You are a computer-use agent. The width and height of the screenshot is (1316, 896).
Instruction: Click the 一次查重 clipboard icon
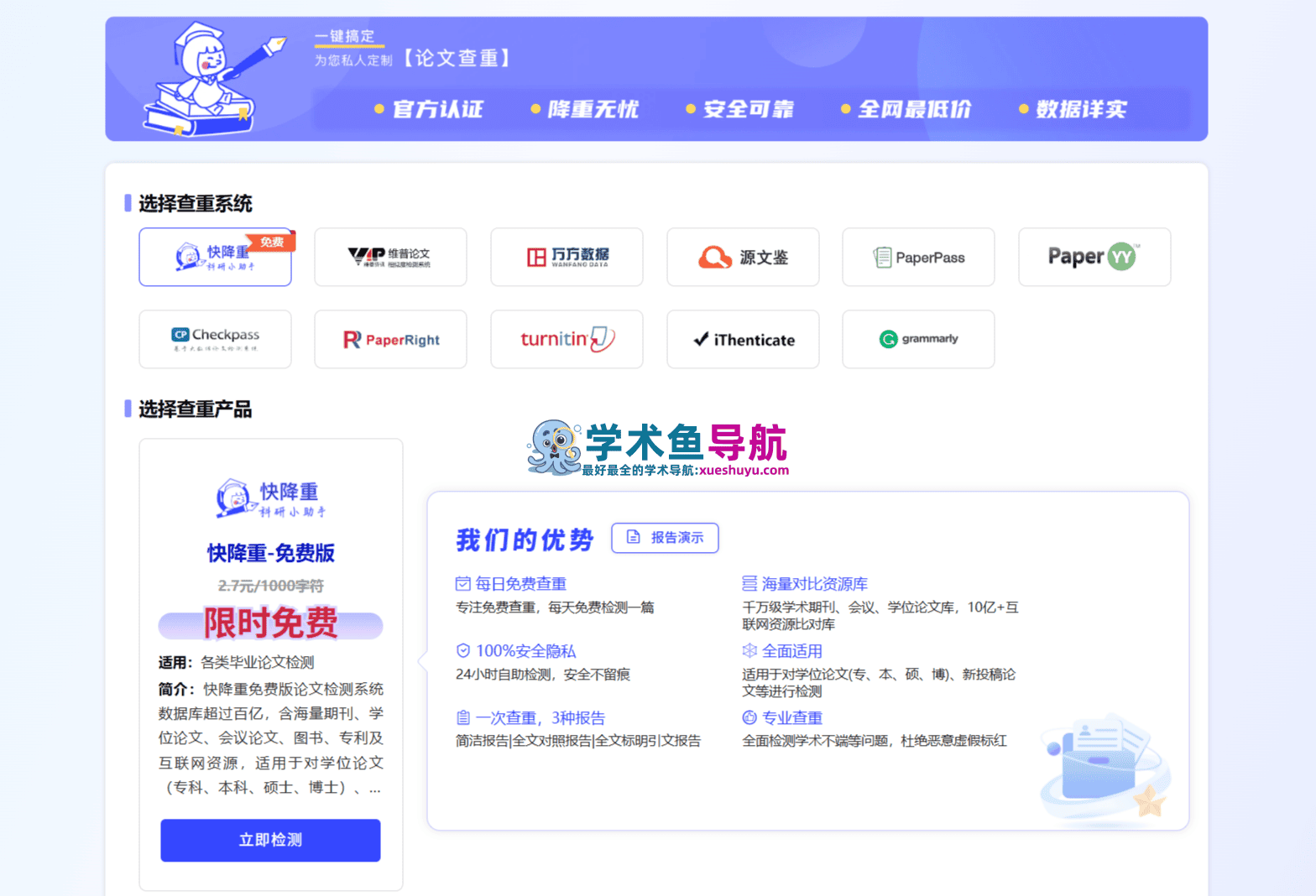[x=462, y=717]
